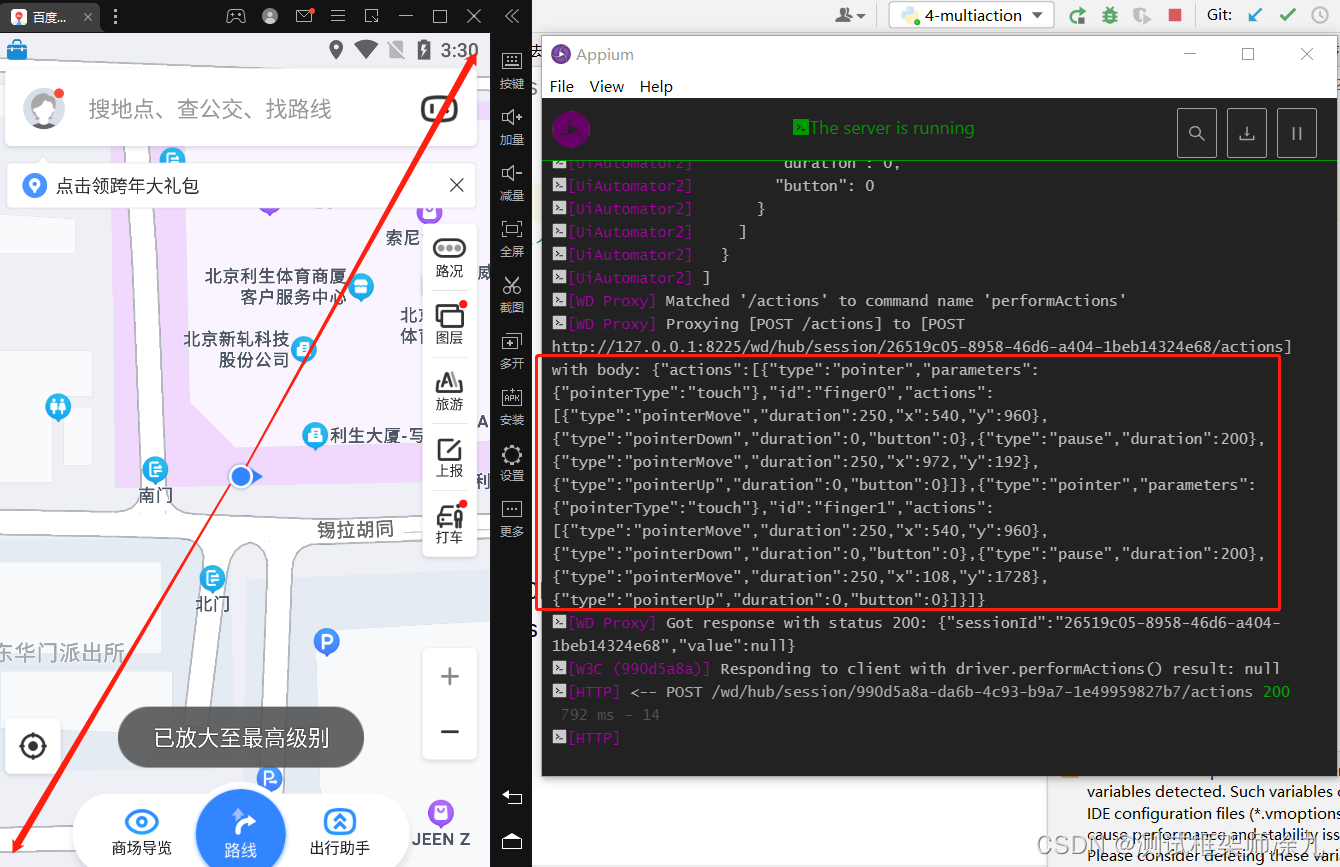The width and height of the screenshot is (1340, 867).
Task: Click the voice assistant icon in search bar
Action: tap(439, 108)
